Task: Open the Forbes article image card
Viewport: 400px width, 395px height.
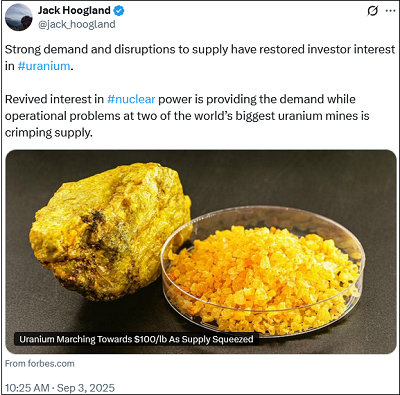Action: click(201, 252)
